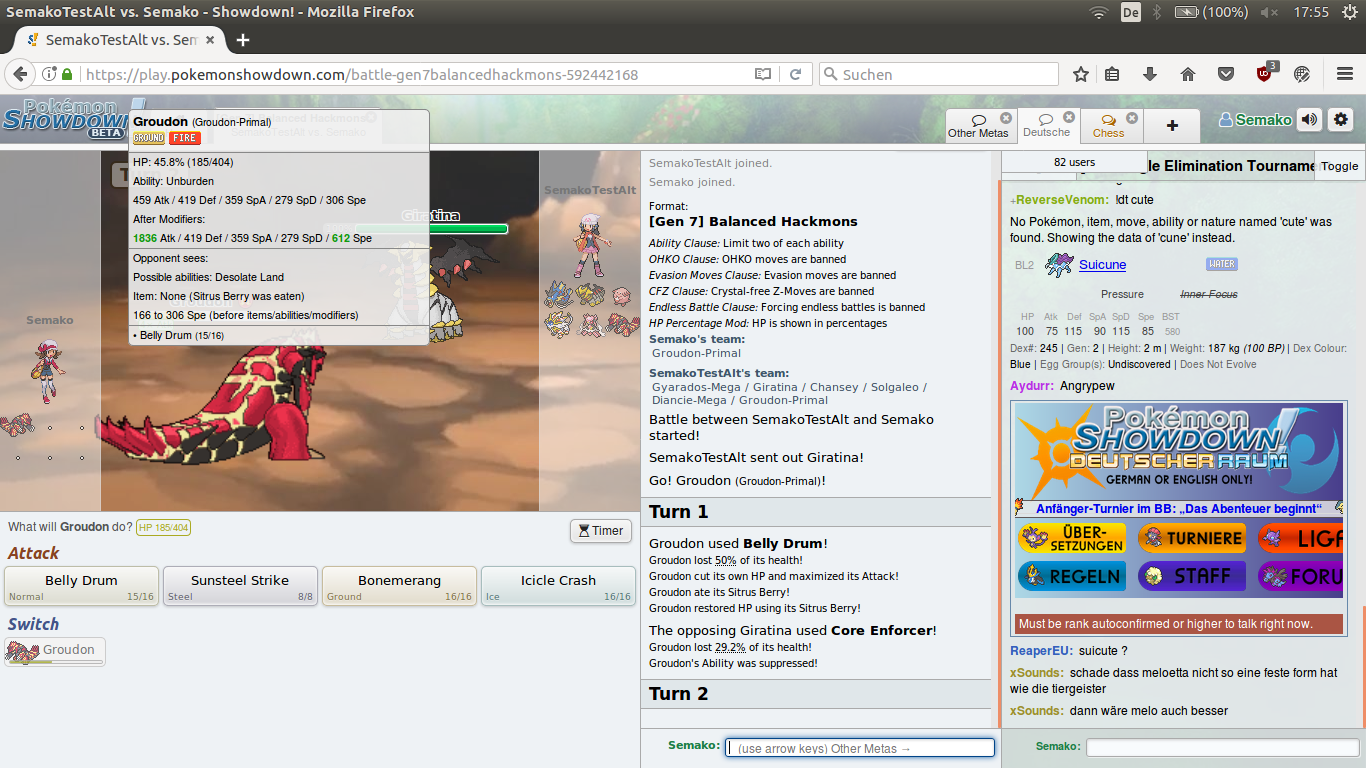Open the site info icon in the URL bar
The width and height of the screenshot is (1366, 768).
click(x=48, y=74)
